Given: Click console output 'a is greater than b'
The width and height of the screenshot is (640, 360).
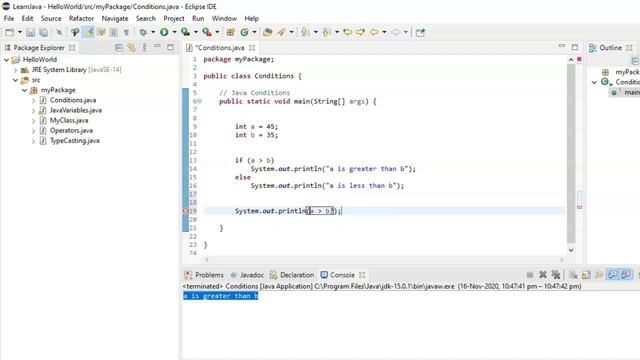Looking at the screenshot, I should [x=220, y=296].
